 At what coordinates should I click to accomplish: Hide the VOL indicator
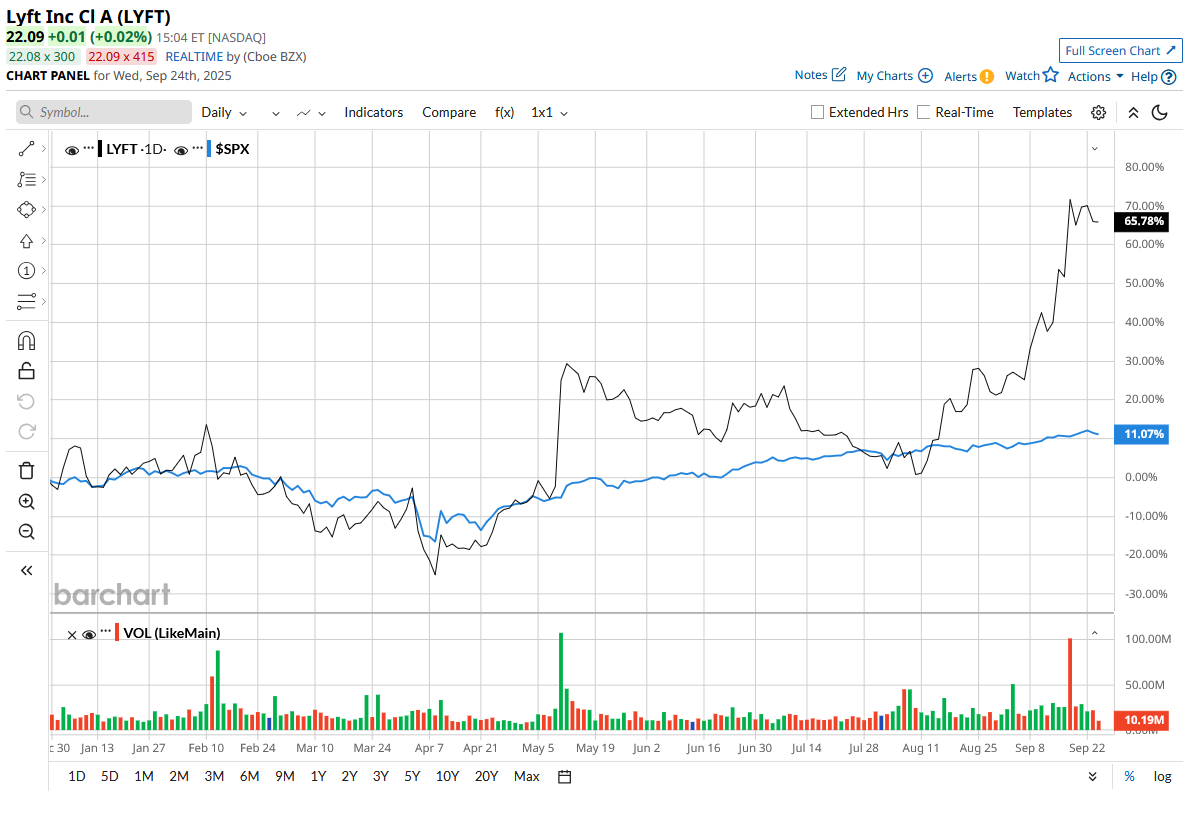(89, 634)
